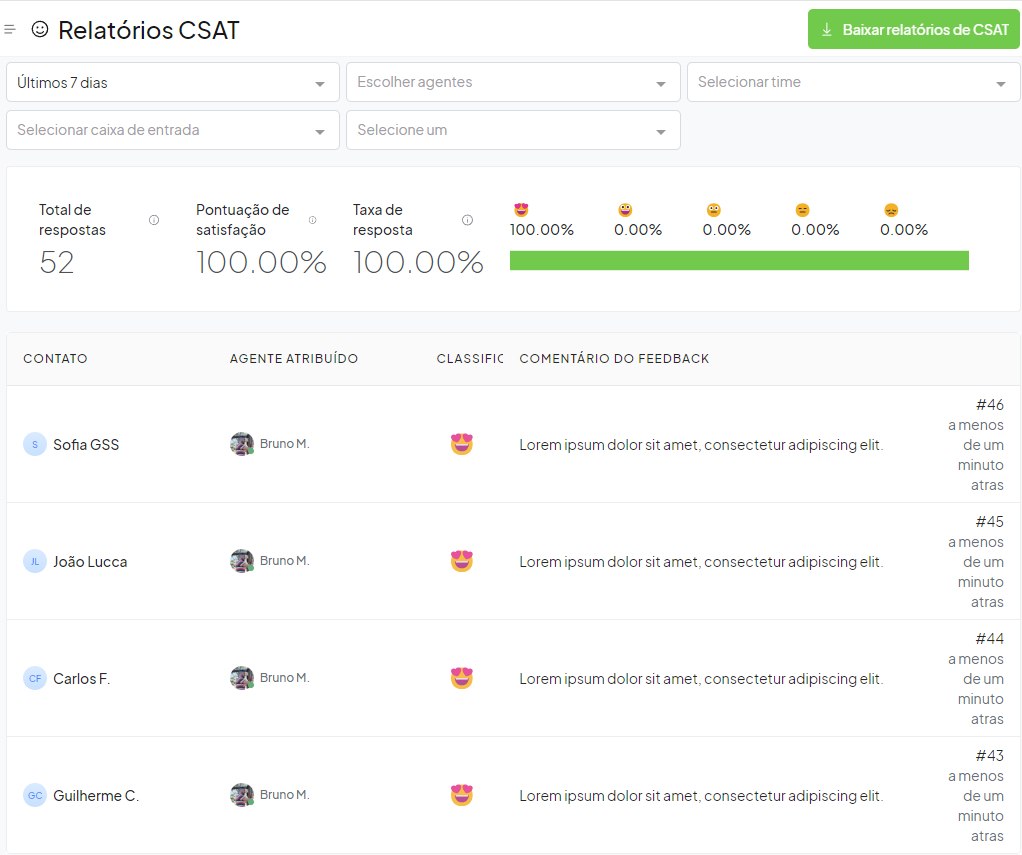Screen dimensions: 1022x855
Task: Open conversation #46 link
Action: click(x=989, y=405)
